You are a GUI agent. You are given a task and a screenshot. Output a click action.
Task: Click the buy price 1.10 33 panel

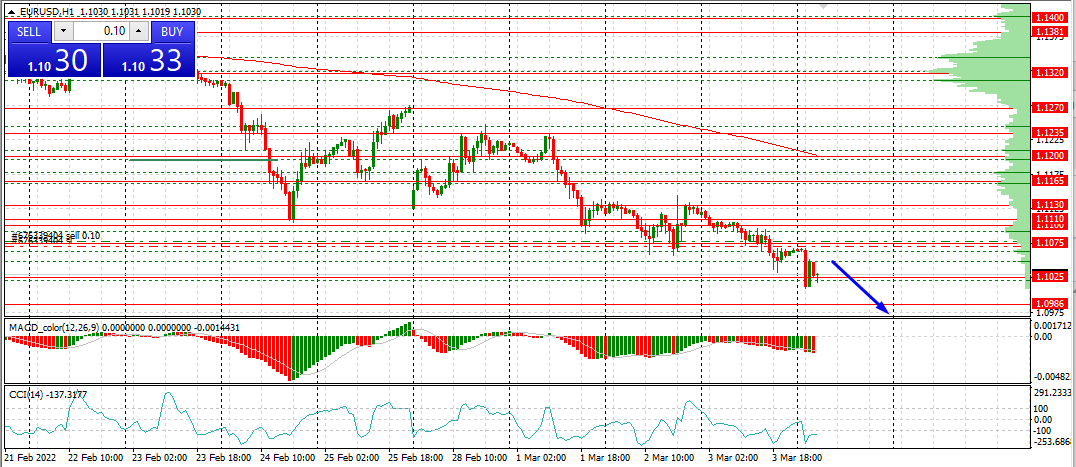[148, 60]
